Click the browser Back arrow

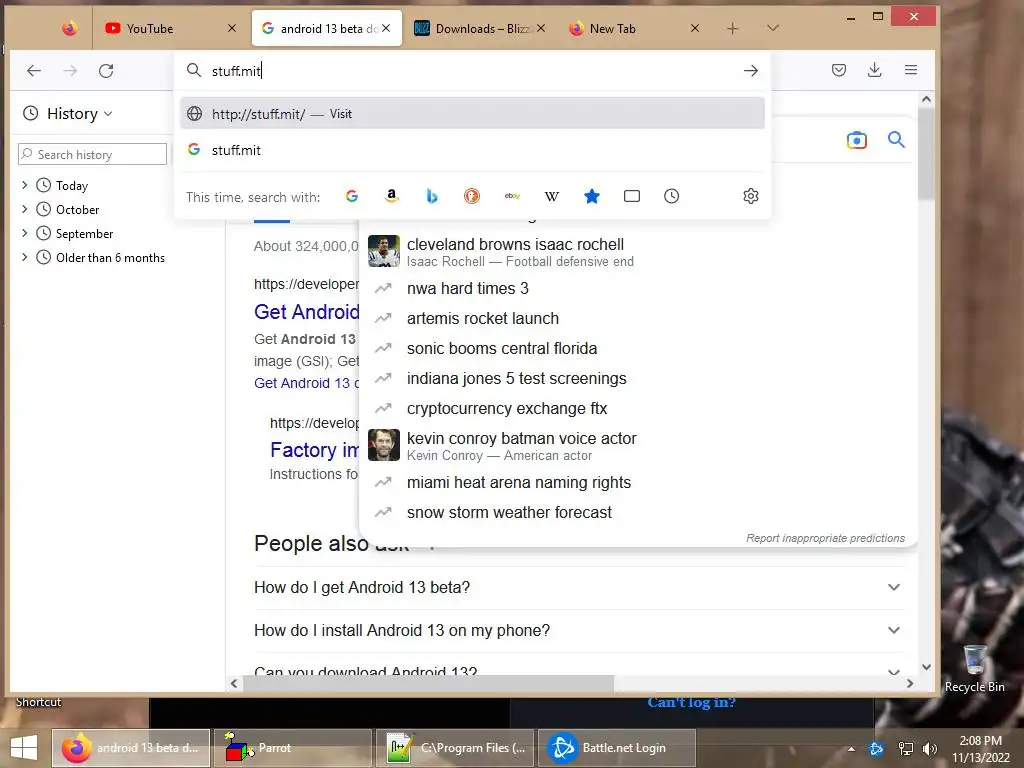coord(34,71)
